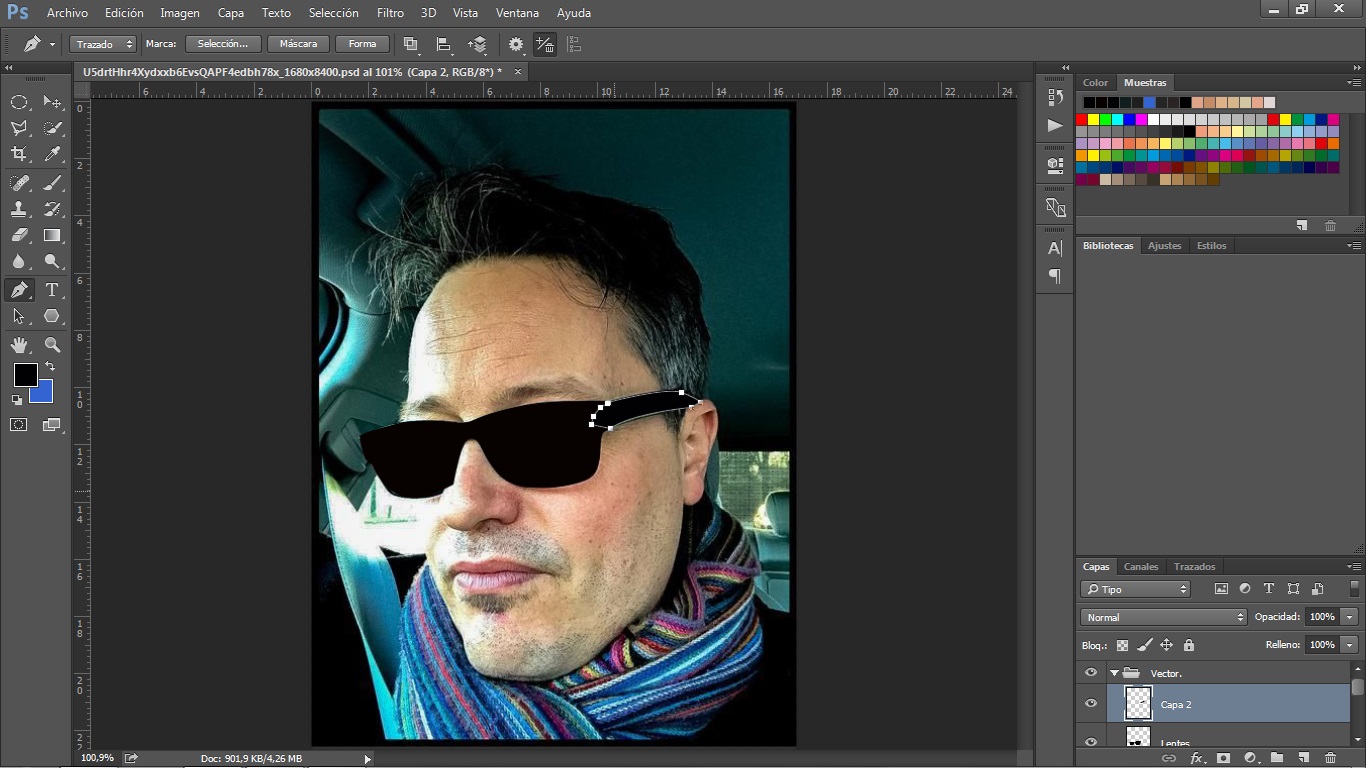Add a layer style with fx icon

click(x=1196, y=759)
